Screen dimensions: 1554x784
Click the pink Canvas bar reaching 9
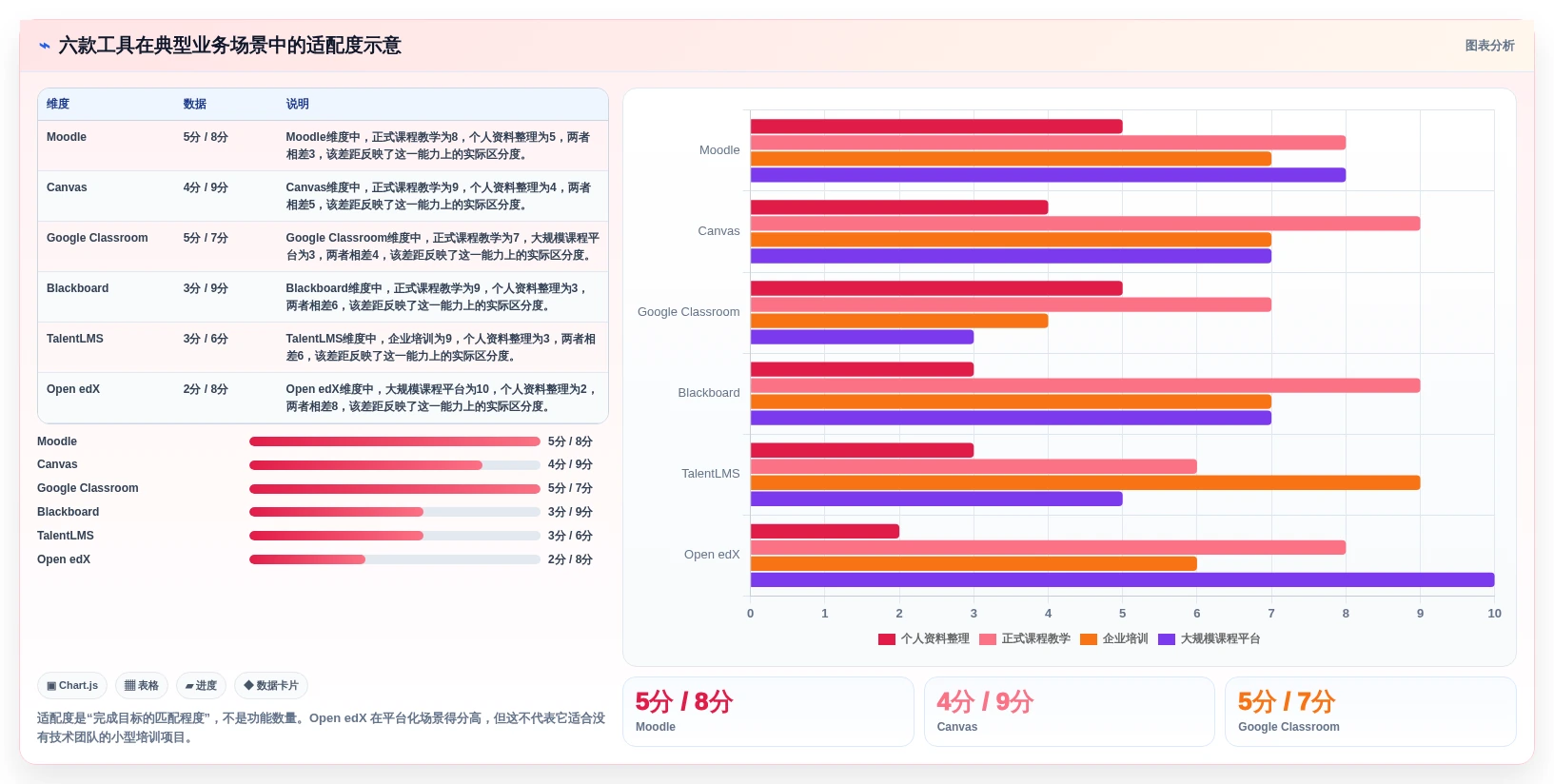click(1085, 224)
